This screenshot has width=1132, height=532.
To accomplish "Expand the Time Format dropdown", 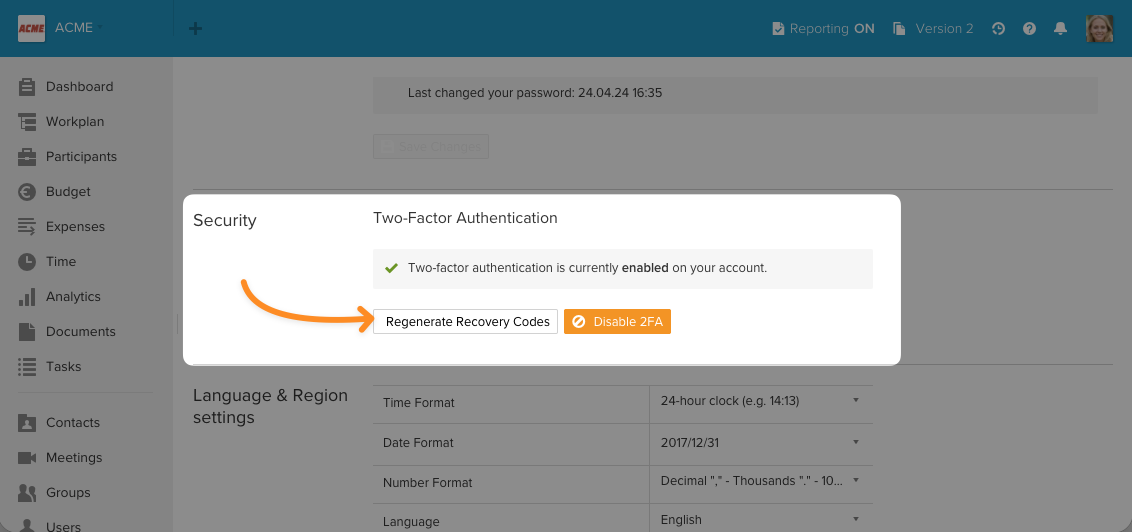I will [761, 401].
